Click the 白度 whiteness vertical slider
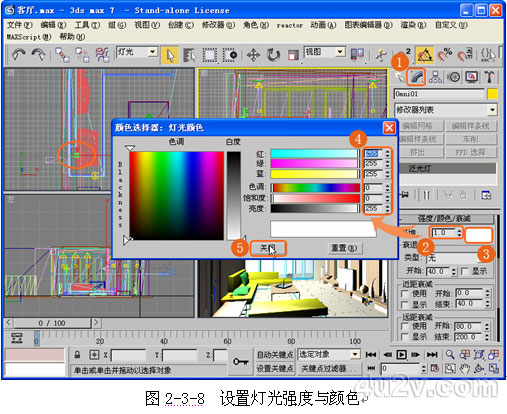This screenshot has width=507, height=414. tap(233, 196)
